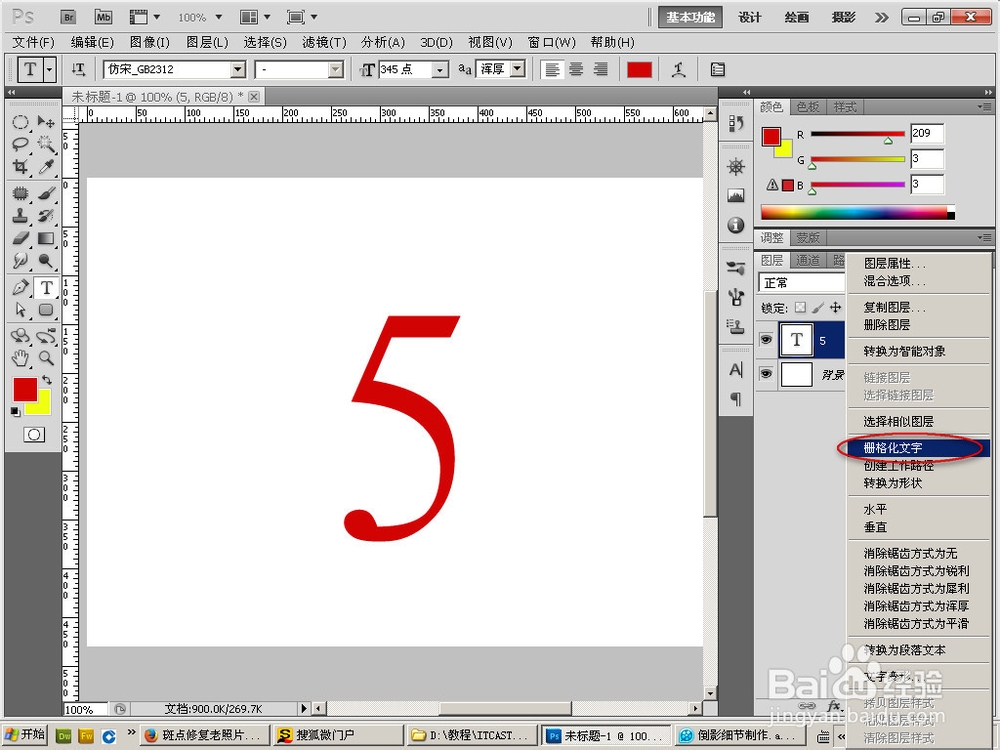The image size is (1000, 750).
Task: Select the Elliptical Marquee tool
Action: tap(20, 122)
